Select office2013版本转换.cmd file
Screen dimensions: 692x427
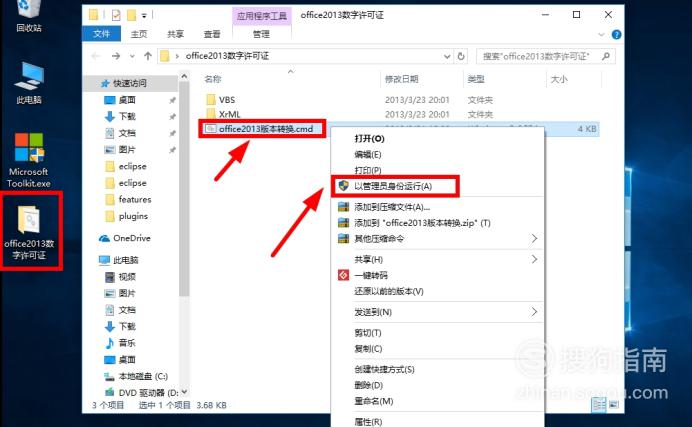[x=266, y=129]
